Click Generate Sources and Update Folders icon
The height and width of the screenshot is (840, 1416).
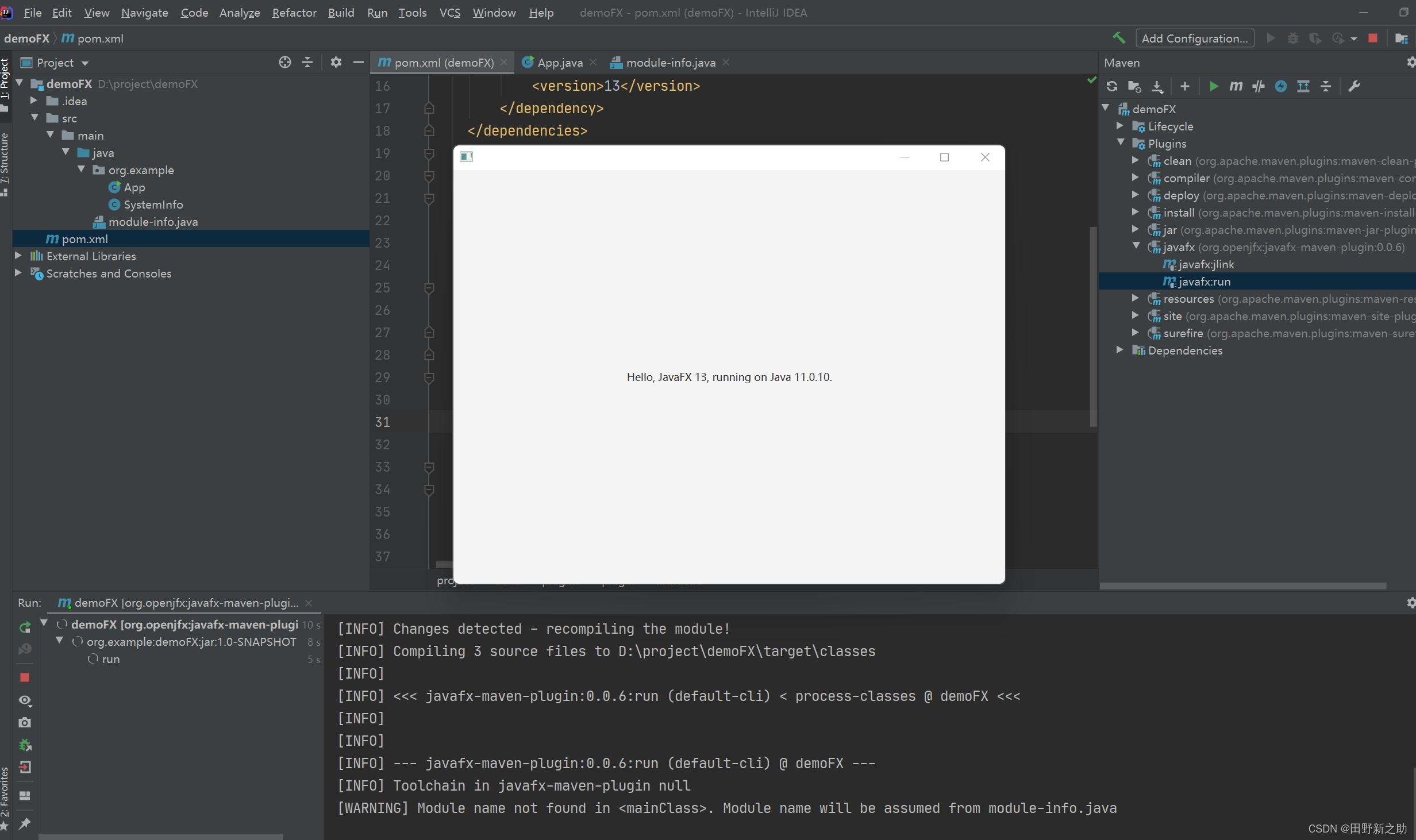(1134, 86)
